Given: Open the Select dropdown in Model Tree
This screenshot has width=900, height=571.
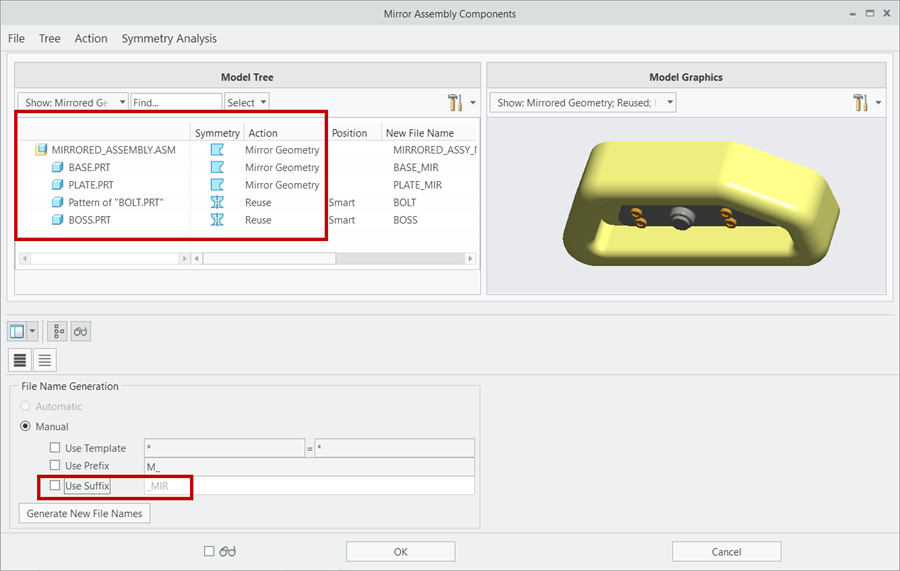Looking at the screenshot, I should coord(246,103).
